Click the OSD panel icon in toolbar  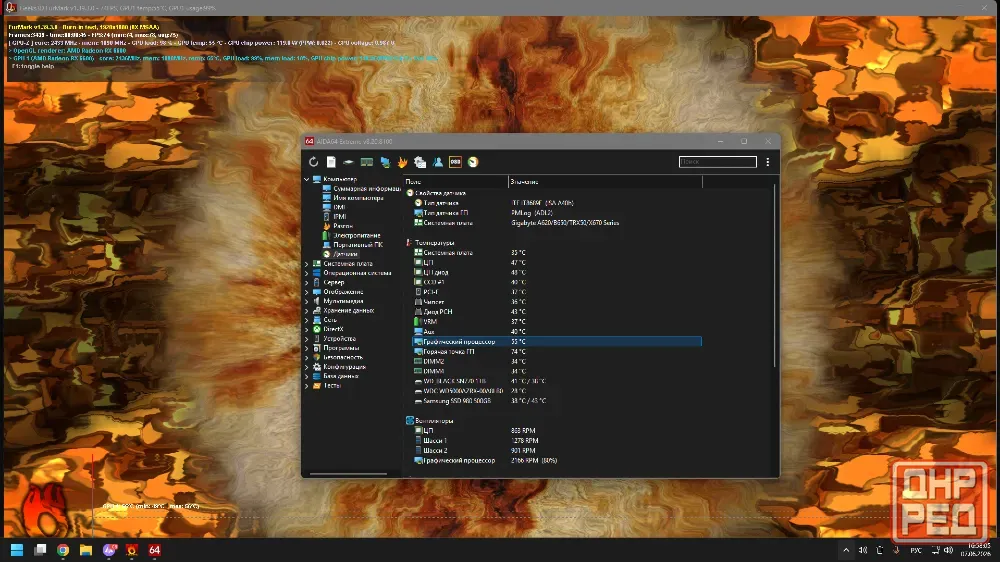click(x=455, y=162)
